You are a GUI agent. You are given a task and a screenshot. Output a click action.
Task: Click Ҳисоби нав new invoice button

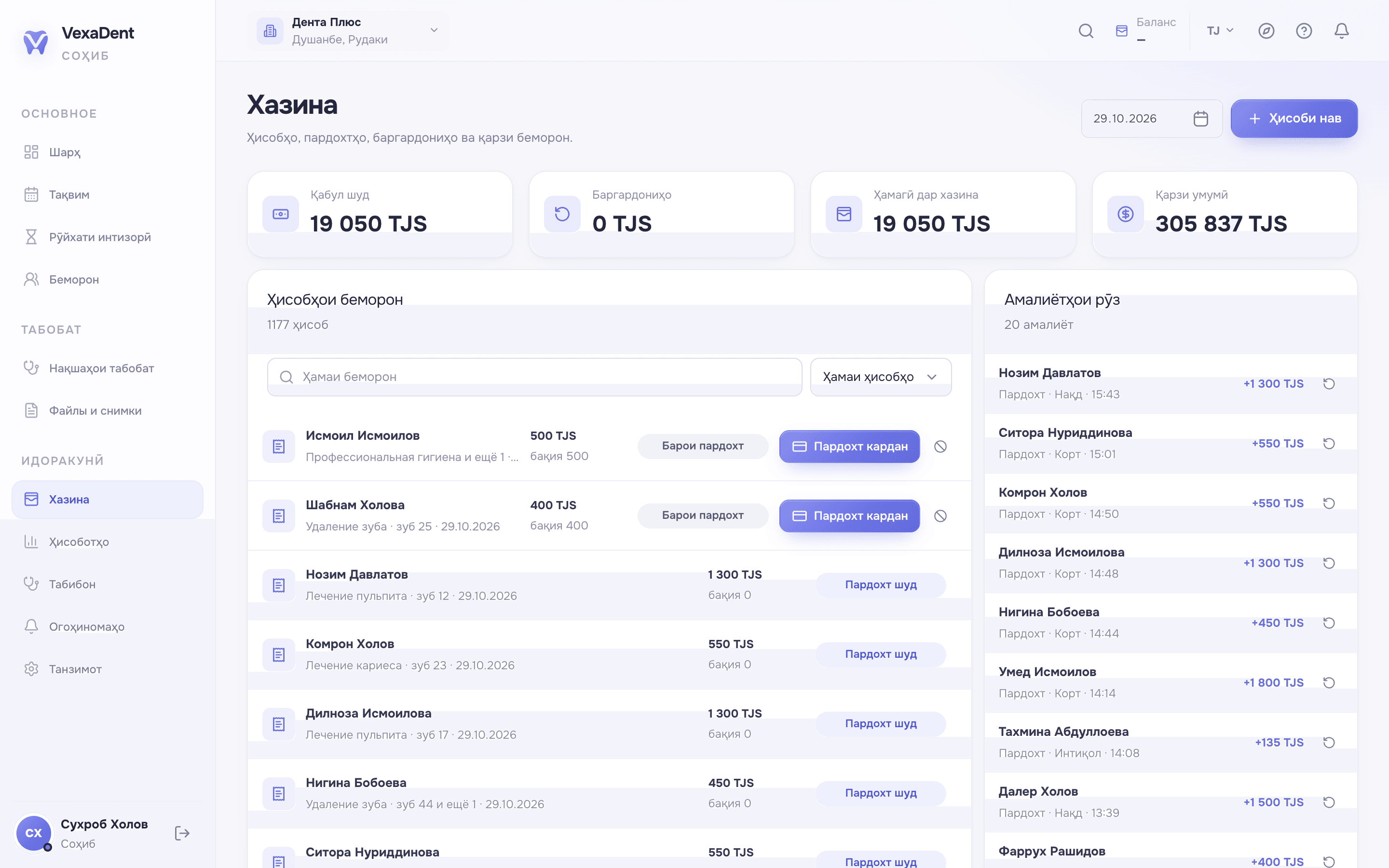(1294, 119)
